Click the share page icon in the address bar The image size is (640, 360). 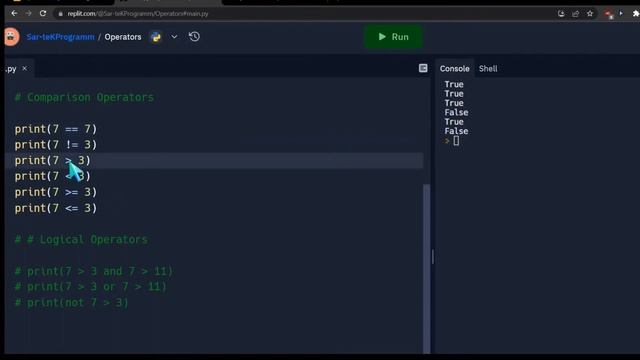pyautogui.click(x=576, y=14)
